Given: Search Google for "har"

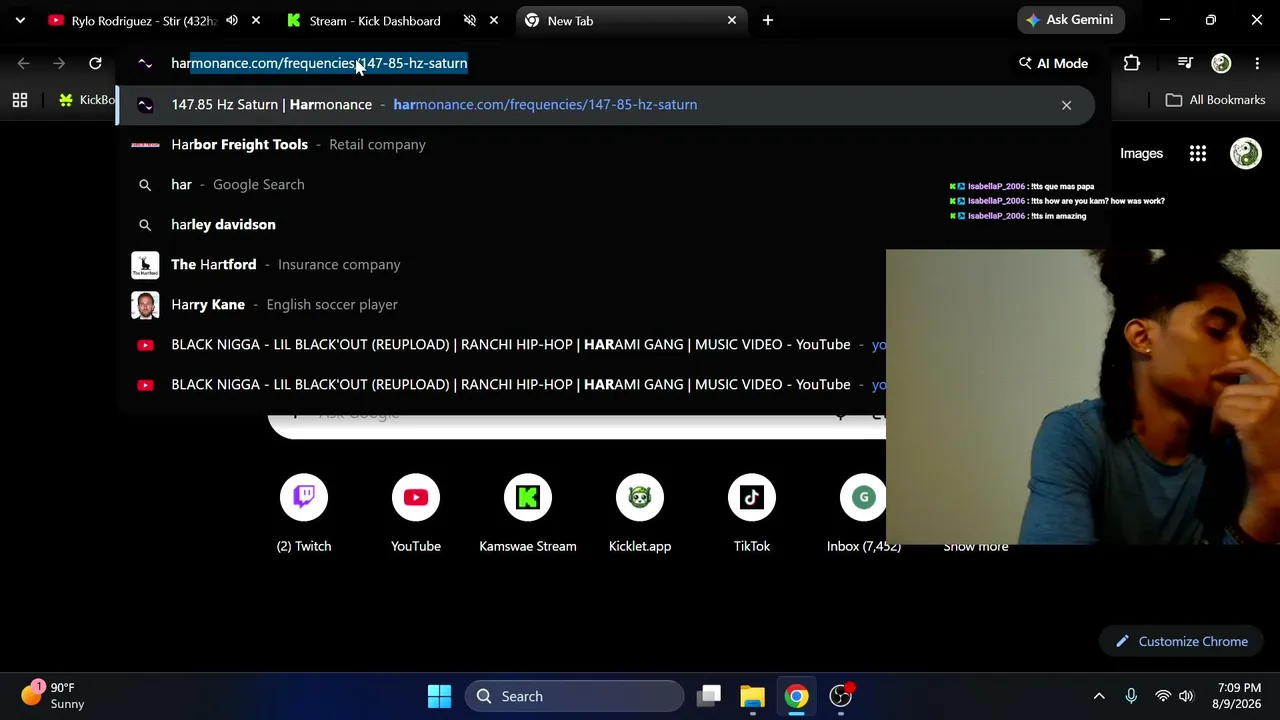Looking at the screenshot, I should 606,184.
